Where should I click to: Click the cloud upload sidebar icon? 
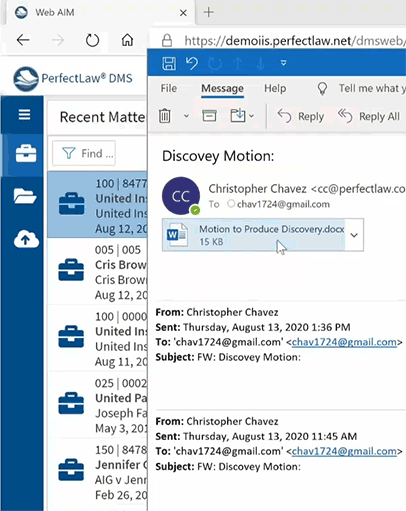[x=26, y=239]
